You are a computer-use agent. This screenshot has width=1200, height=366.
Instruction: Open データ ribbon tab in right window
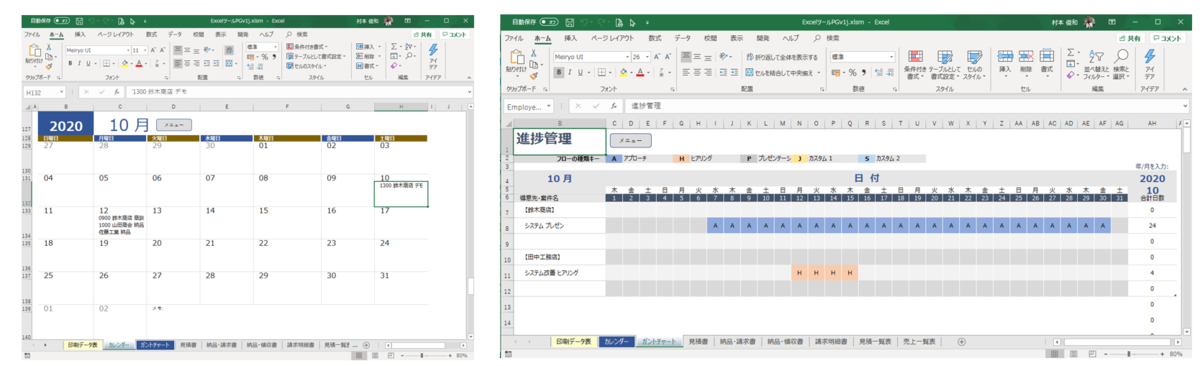[682, 38]
